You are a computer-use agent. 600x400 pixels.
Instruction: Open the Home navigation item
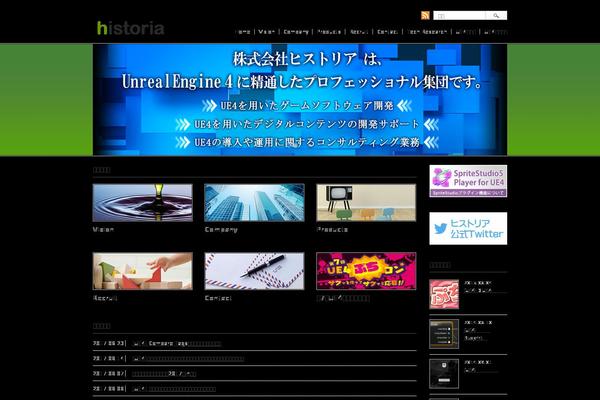243,32
